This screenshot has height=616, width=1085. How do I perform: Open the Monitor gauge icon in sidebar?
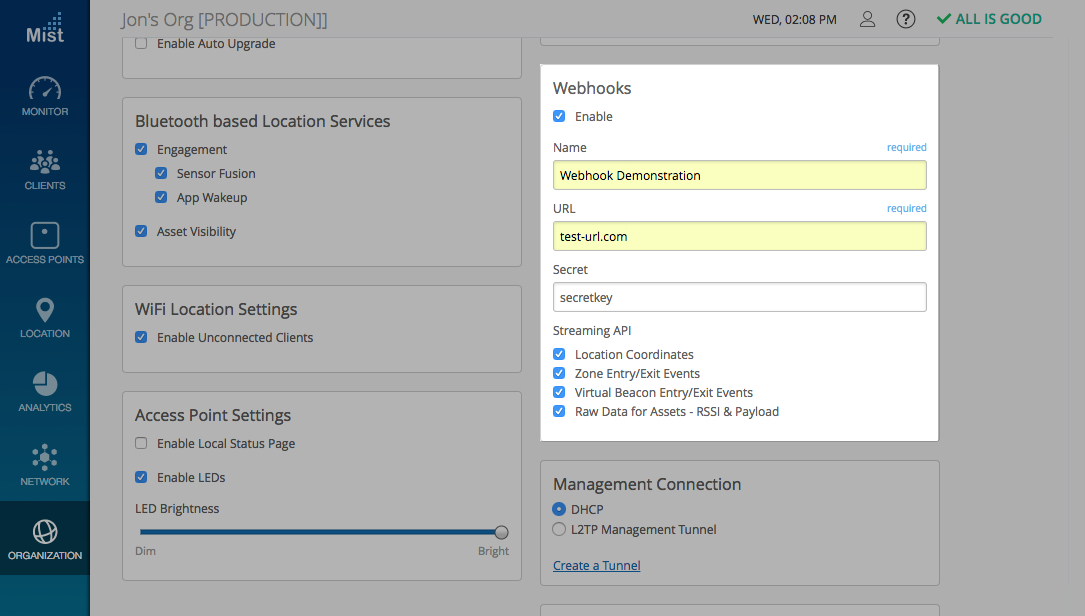tap(45, 90)
